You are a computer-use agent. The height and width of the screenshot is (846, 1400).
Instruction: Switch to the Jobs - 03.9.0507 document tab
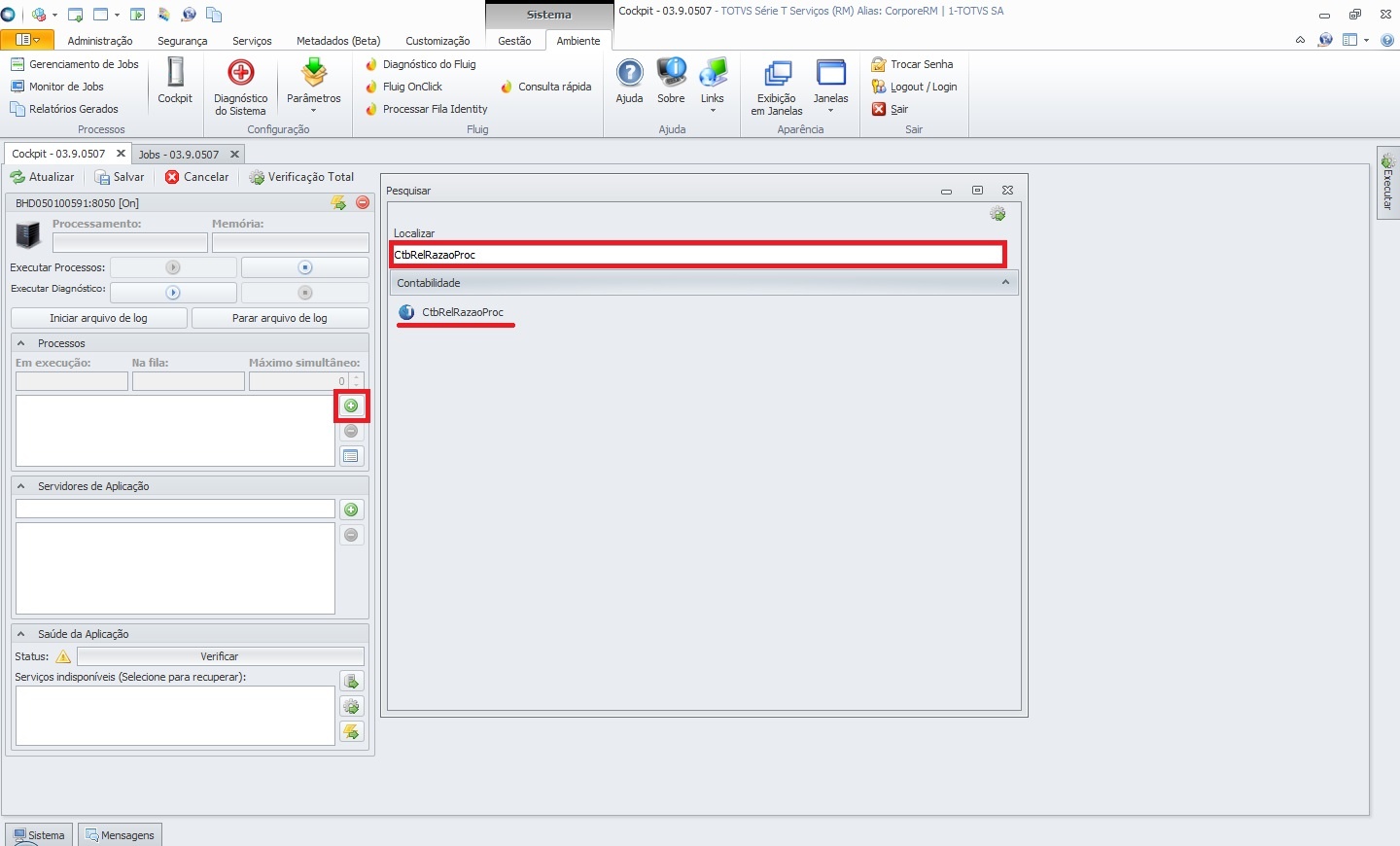(179, 155)
